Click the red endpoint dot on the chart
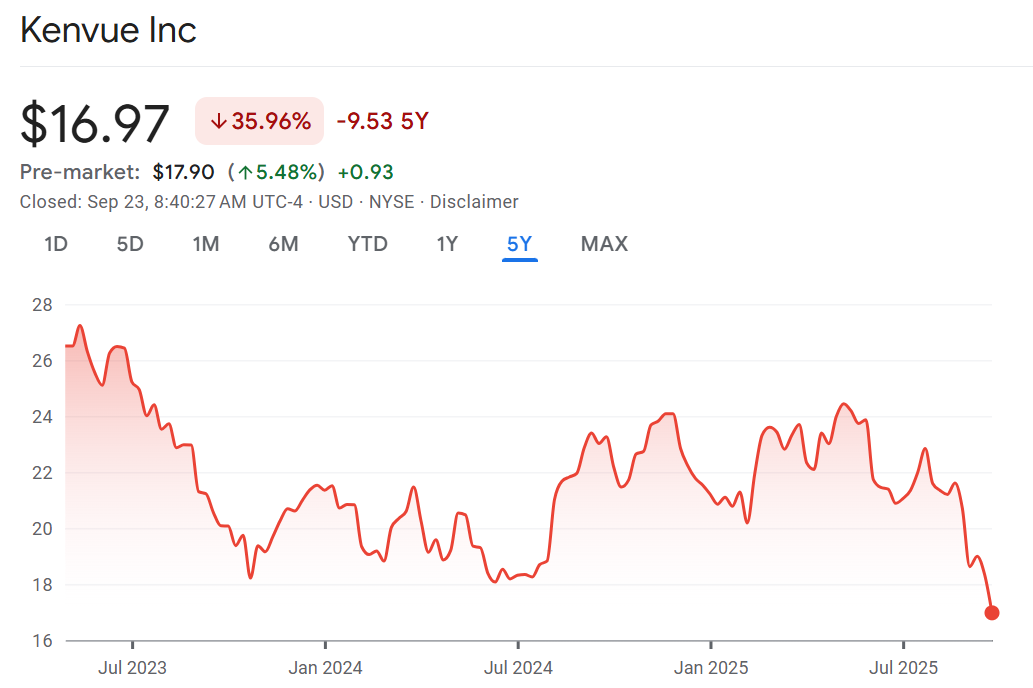1033x688 pixels. point(991,613)
